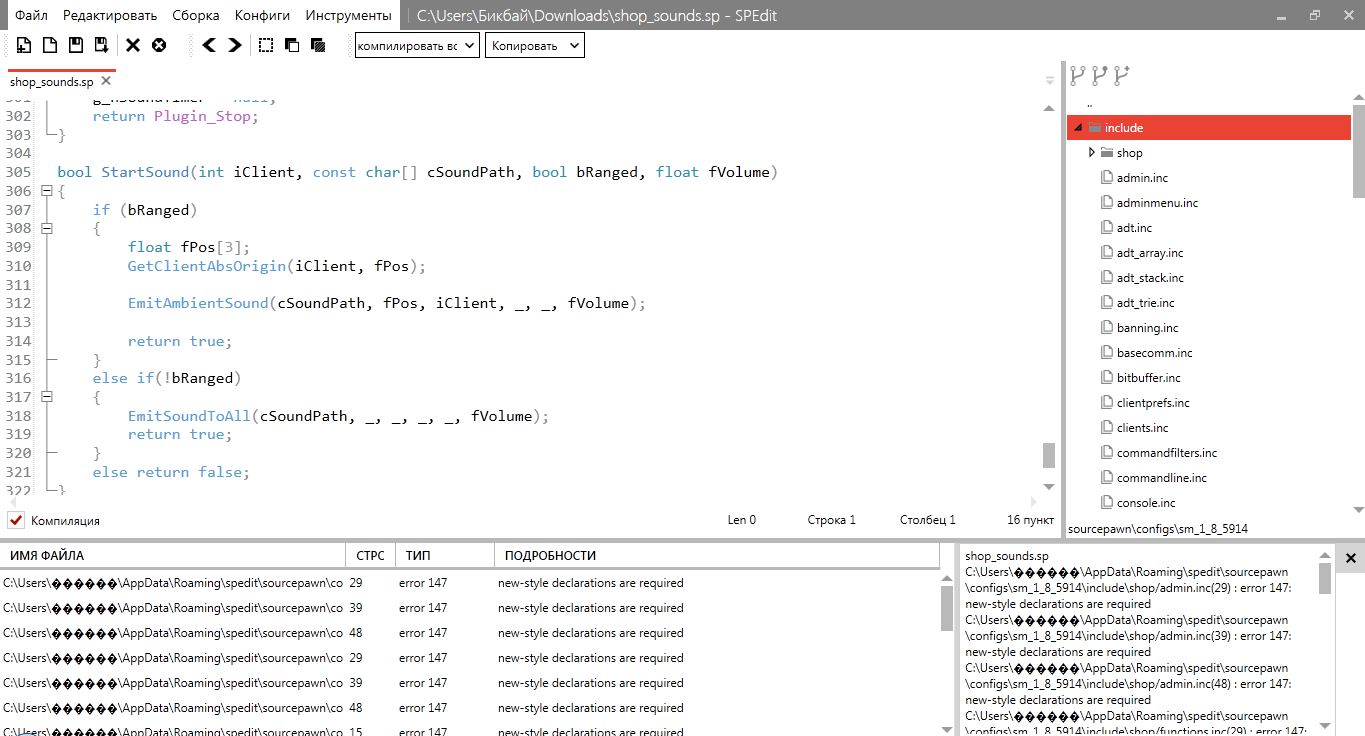Click the error list scrollbar thumb

coord(947,608)
